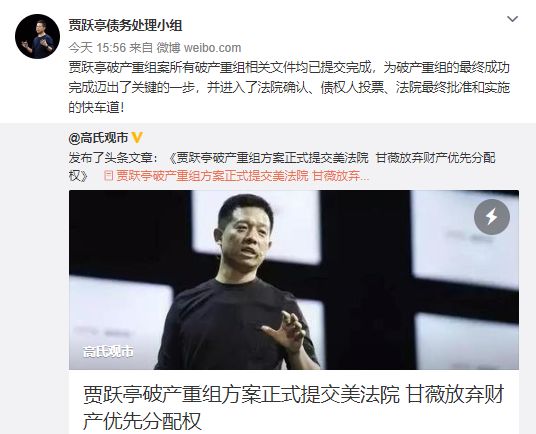Screen dimensions: 536x434
Task: Click the red truncated article link
Action: pyautogui.click(x=243, y=176)
